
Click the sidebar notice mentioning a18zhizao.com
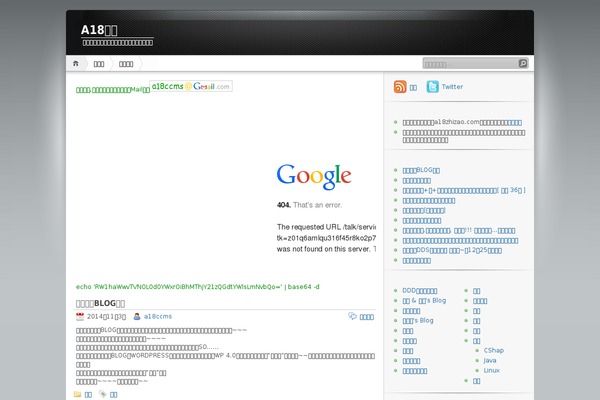[462, 122]
